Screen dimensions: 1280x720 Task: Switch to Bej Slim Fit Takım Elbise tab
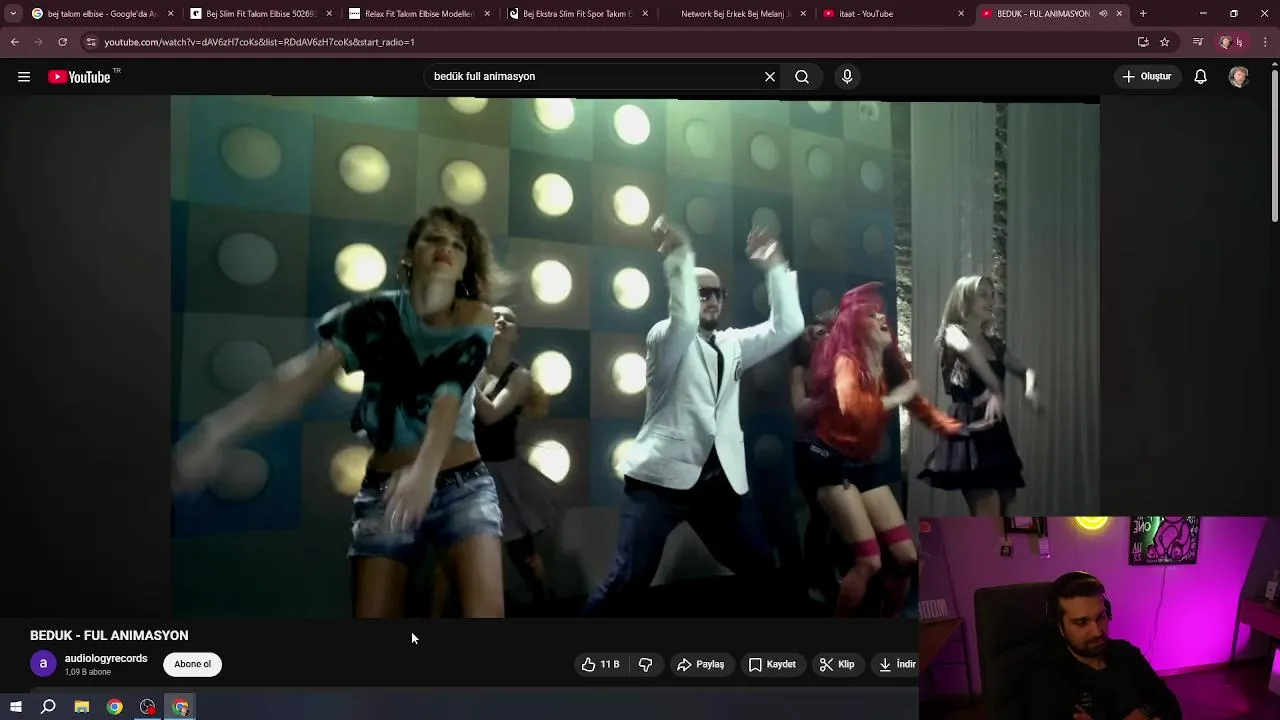coord(260,14)
